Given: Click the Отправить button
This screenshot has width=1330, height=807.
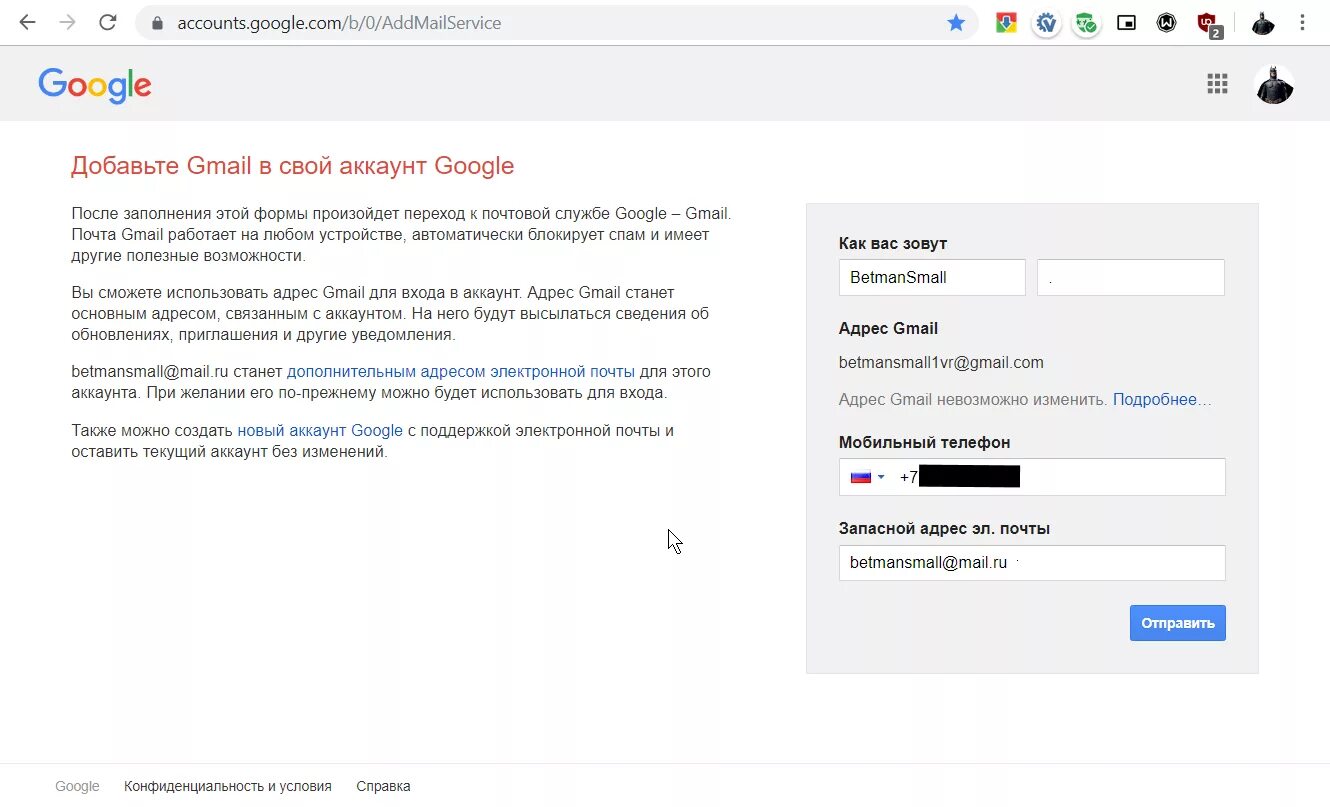Looking at the screenshot, I should pyautogui.click(x=1178, y=623).
